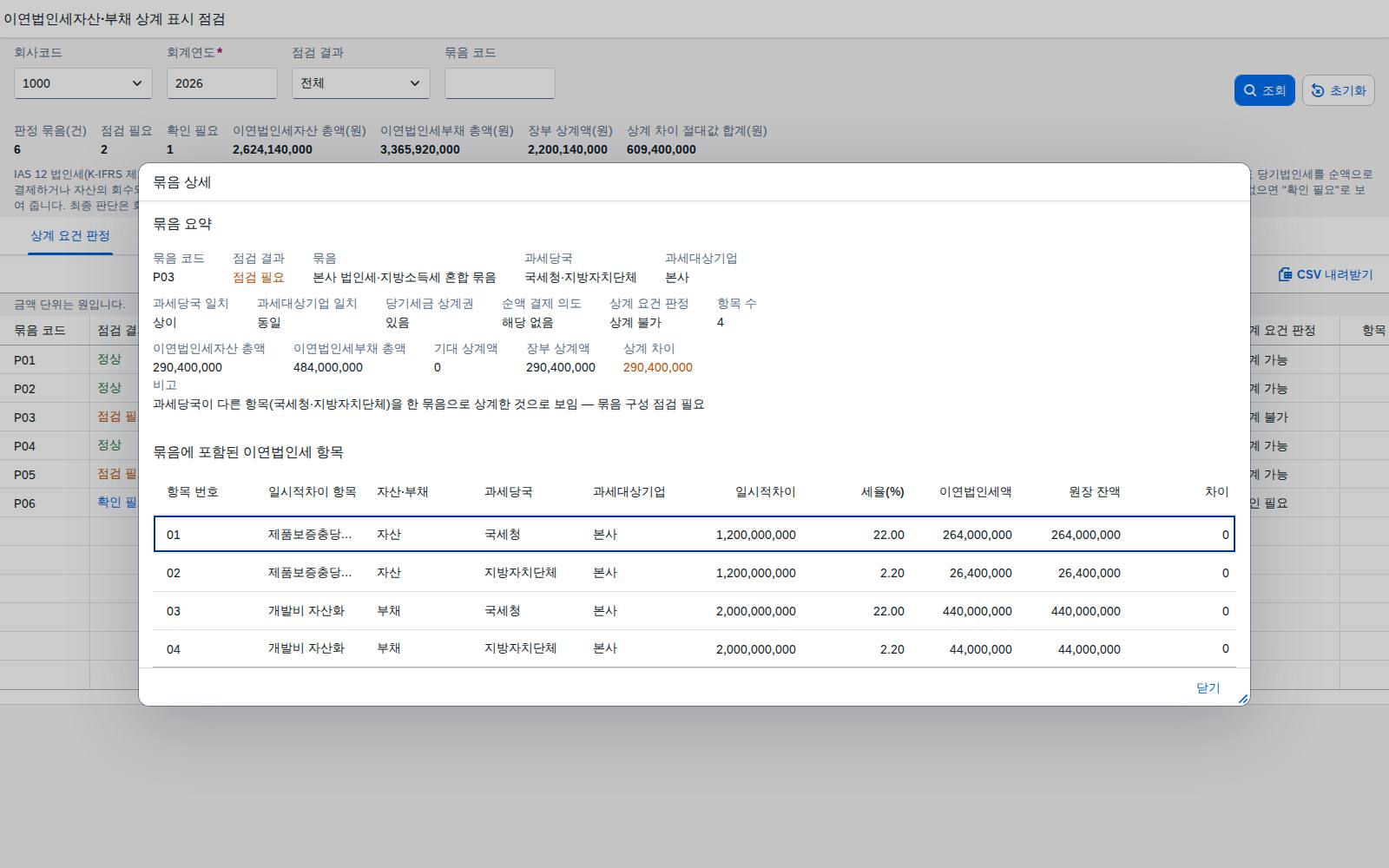Select item row 02 with 지방자치단체 asset
The height and width of the screenshot is (868, 1389).
click(x=694, y=572)
